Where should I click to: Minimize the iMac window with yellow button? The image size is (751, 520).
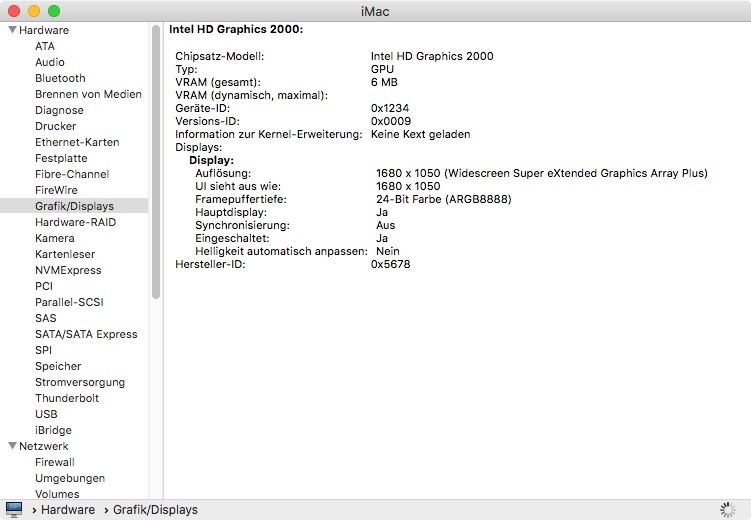tap(33, 10)
